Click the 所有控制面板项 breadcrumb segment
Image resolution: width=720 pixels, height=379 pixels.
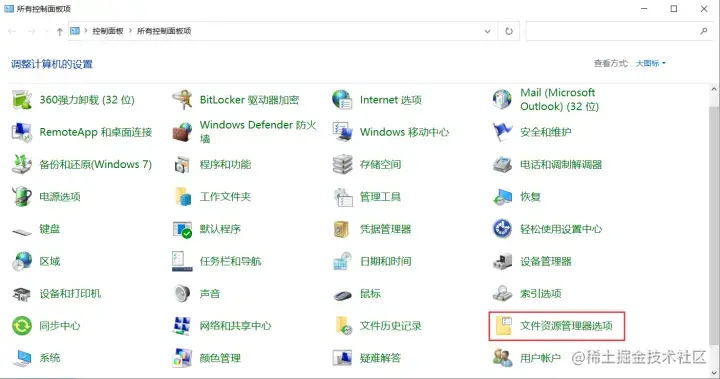[x=164, y=31]
